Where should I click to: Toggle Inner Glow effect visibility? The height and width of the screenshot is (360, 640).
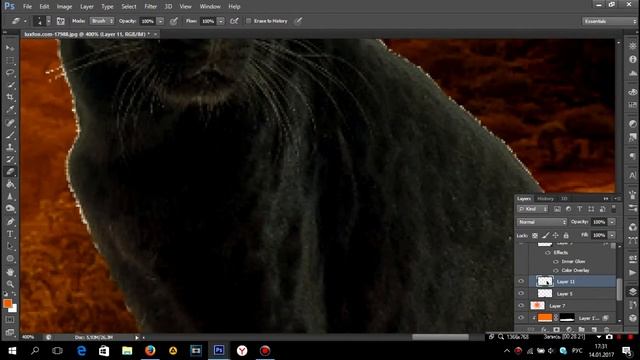click(x=556, y=262)
